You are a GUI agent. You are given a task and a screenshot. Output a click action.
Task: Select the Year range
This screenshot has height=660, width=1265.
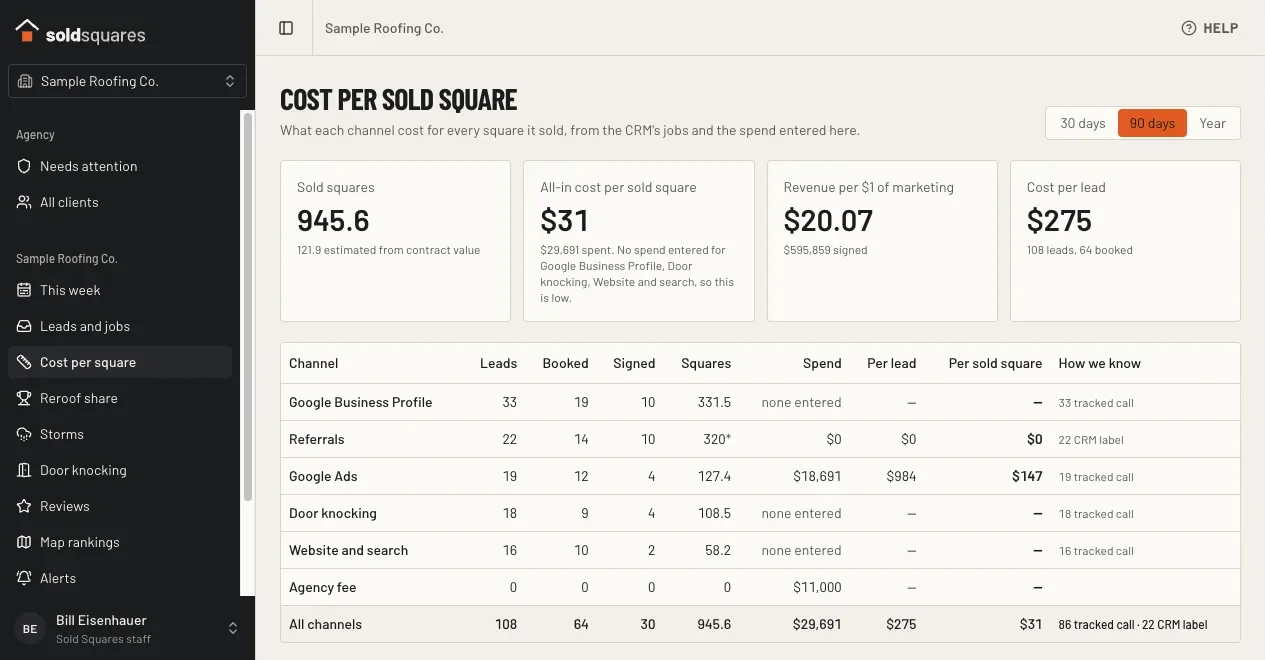tap(1212, 123)
